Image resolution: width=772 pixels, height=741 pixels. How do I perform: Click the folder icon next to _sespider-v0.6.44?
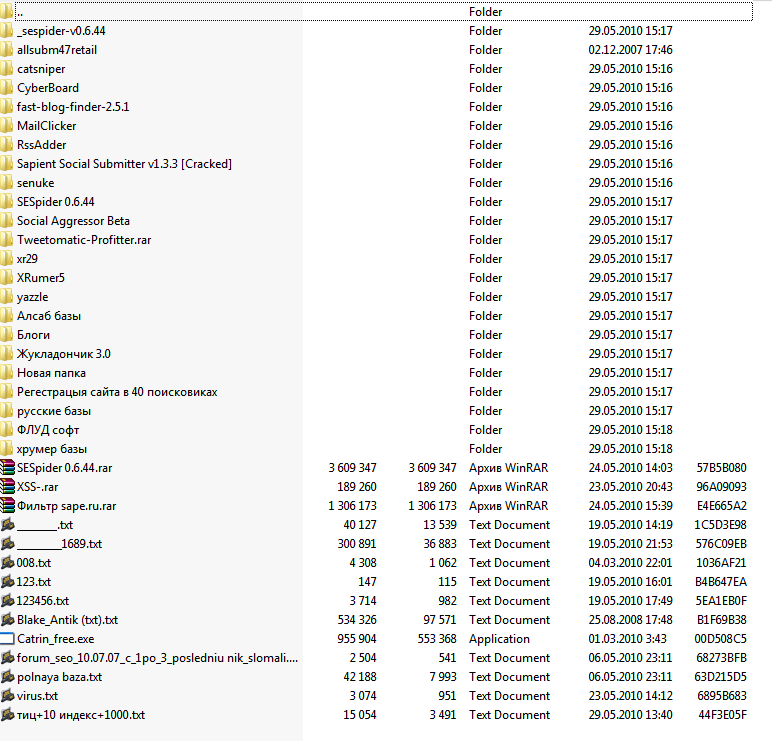click(x=6, y=31)
